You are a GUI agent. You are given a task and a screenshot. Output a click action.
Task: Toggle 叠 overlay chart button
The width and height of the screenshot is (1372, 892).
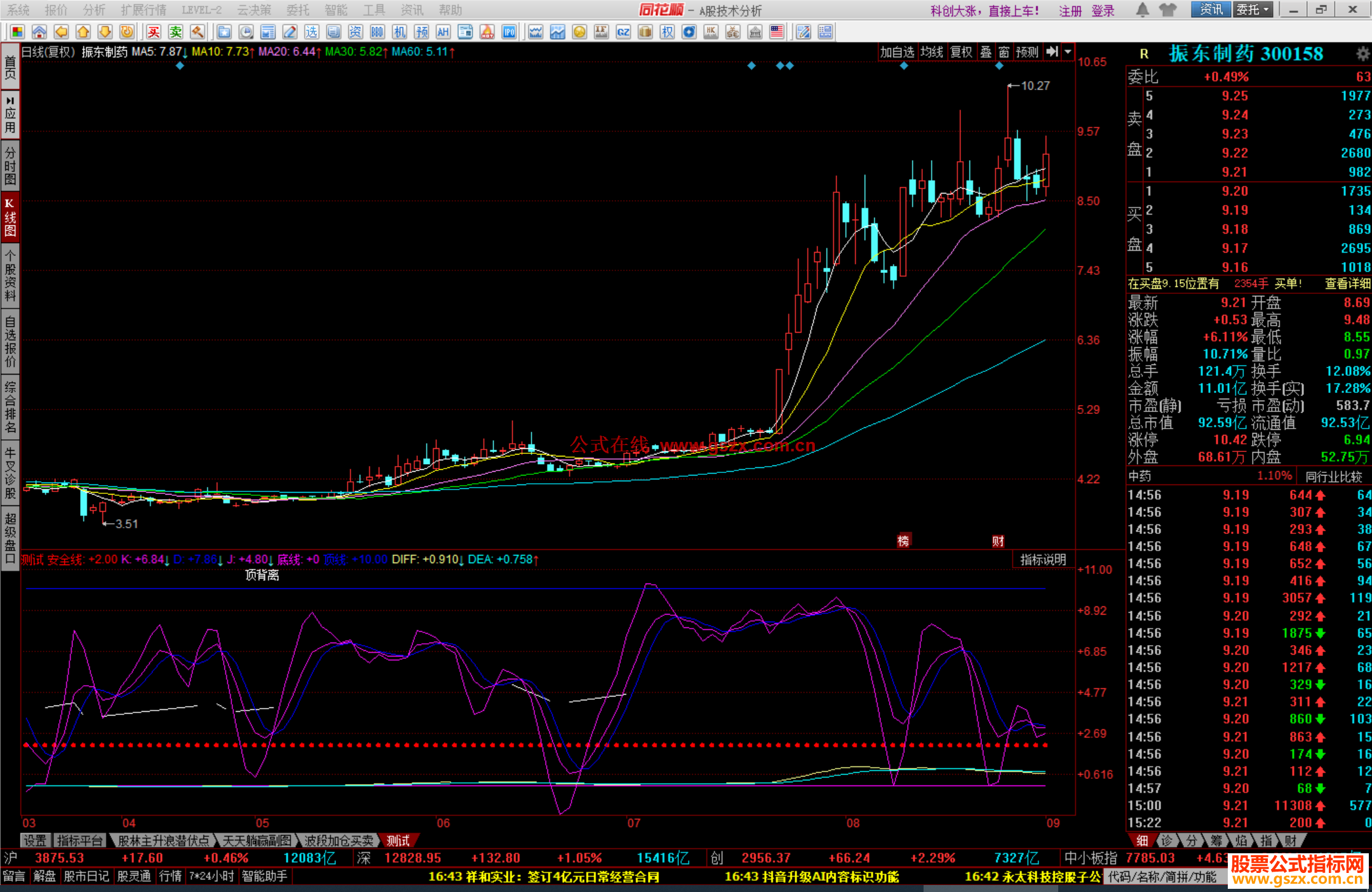pyautogui.click(x=986, y=52)
